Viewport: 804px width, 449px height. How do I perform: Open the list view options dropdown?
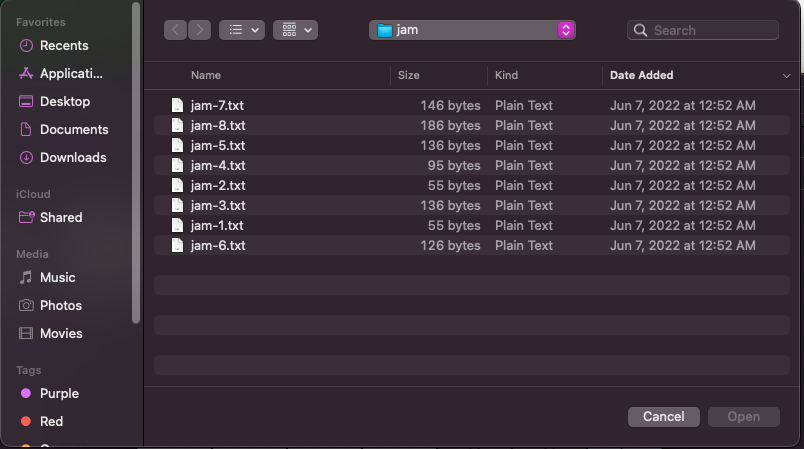242,30
